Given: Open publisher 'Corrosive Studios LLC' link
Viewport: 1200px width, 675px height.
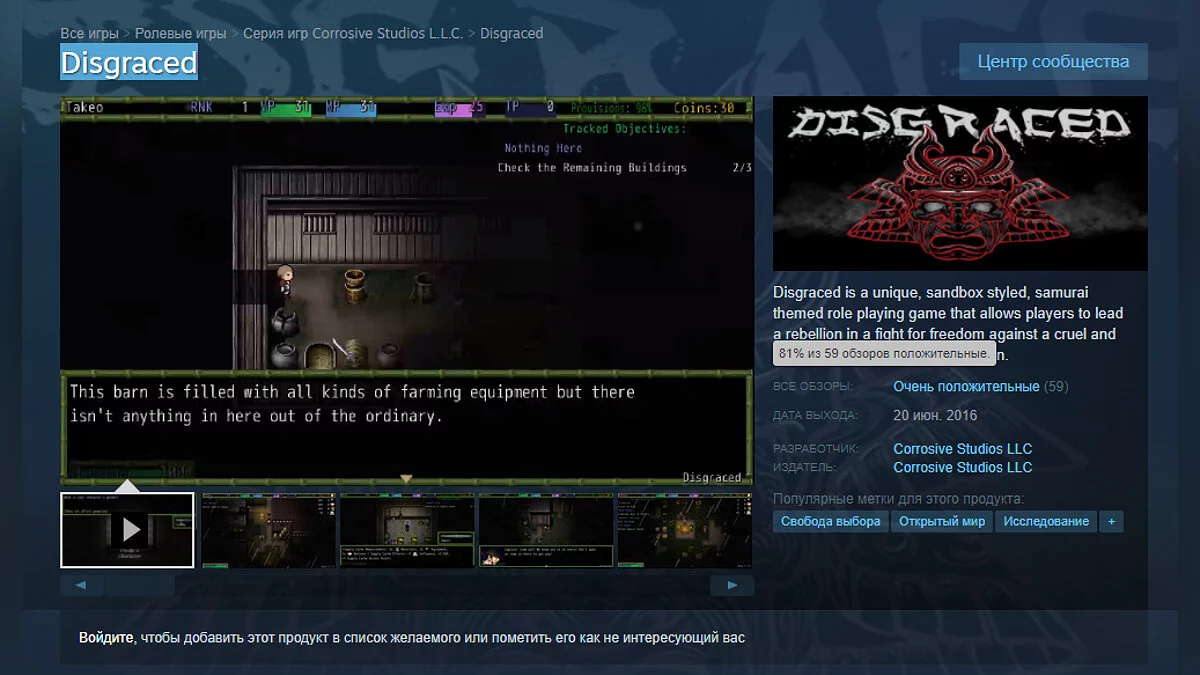Looking at the screenshot, I should click(962, 467).
